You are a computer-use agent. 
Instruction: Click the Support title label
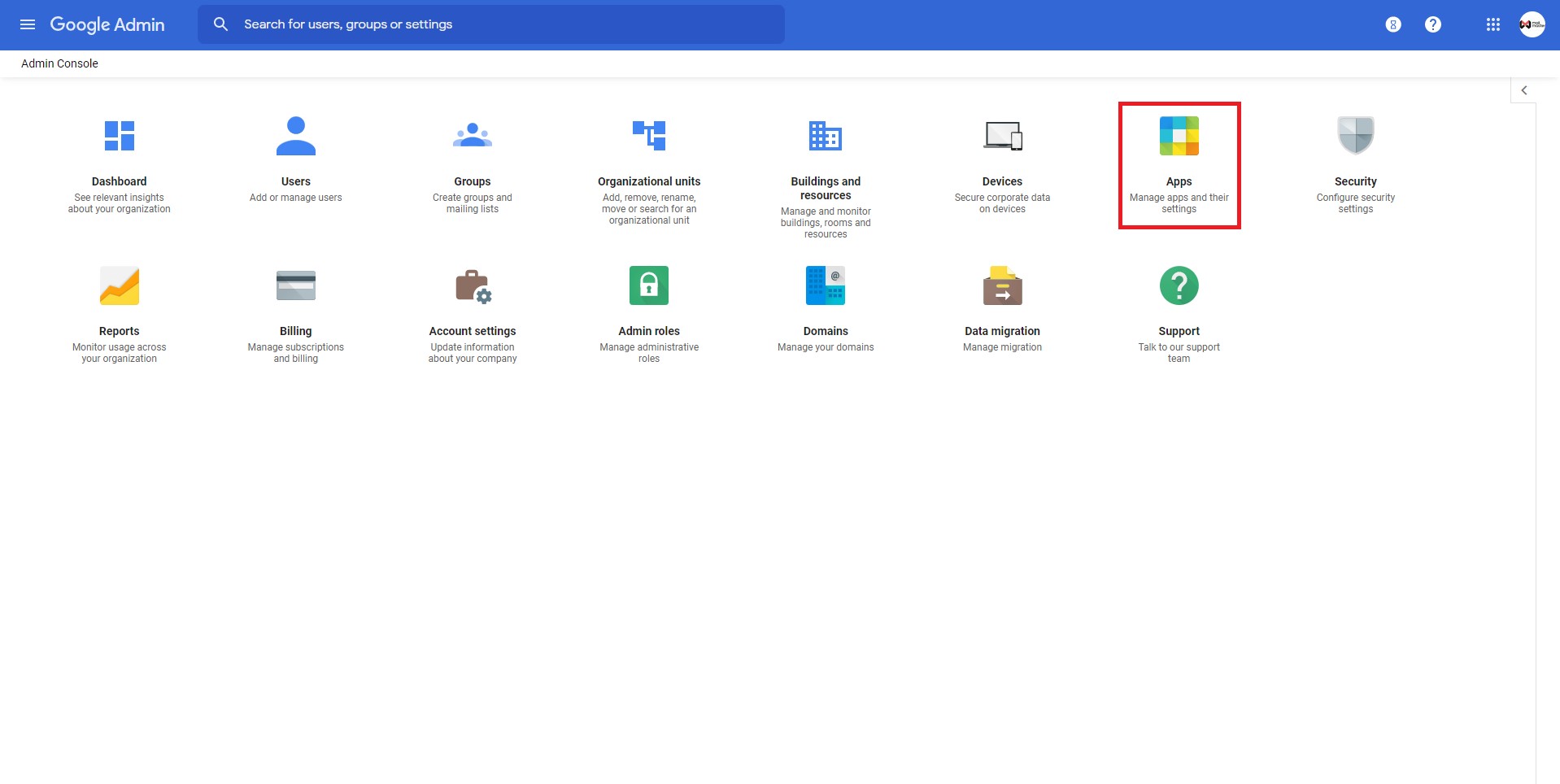1179,331
